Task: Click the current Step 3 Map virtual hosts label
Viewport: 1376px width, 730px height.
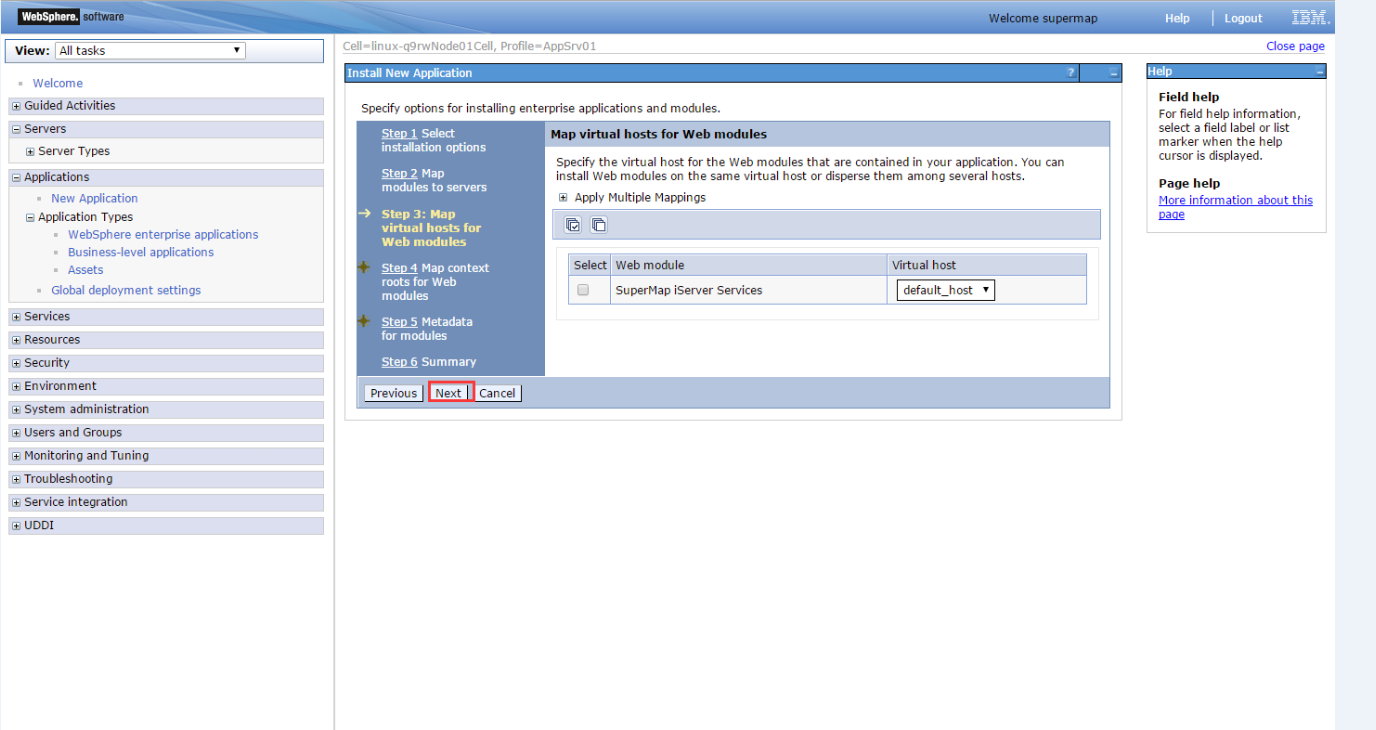Action: click(x=431, y=228)
